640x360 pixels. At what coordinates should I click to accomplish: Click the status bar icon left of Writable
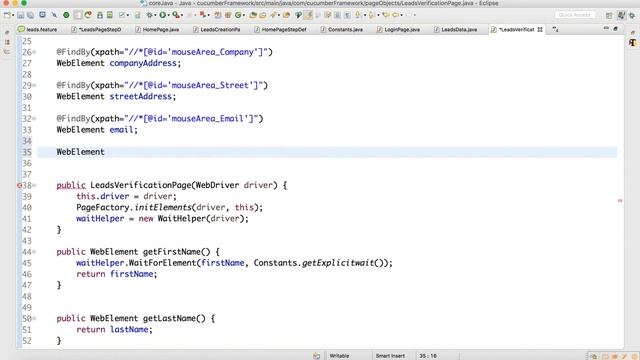coord(316,356)
